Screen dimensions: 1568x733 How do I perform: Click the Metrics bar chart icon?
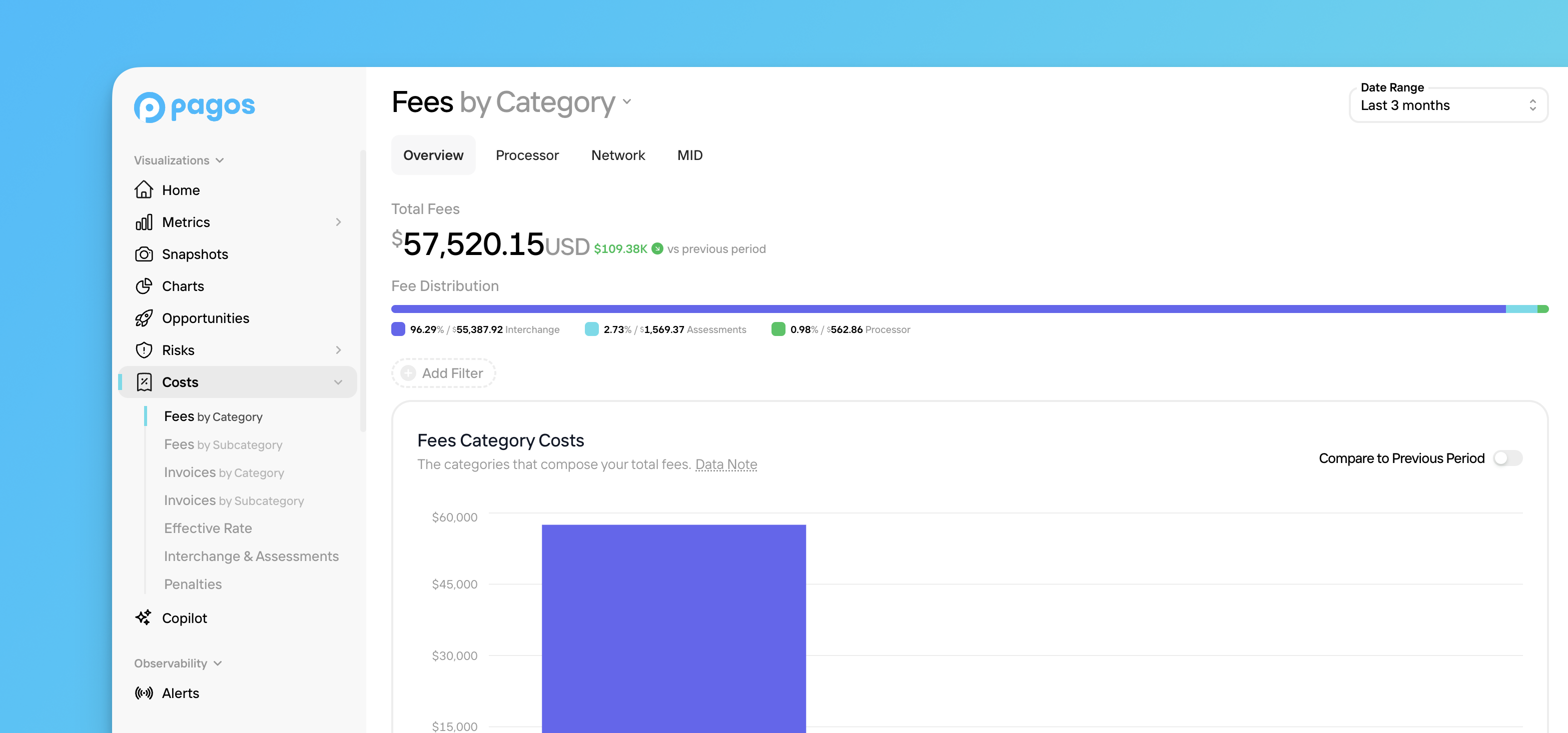click(x=144, y=222)
